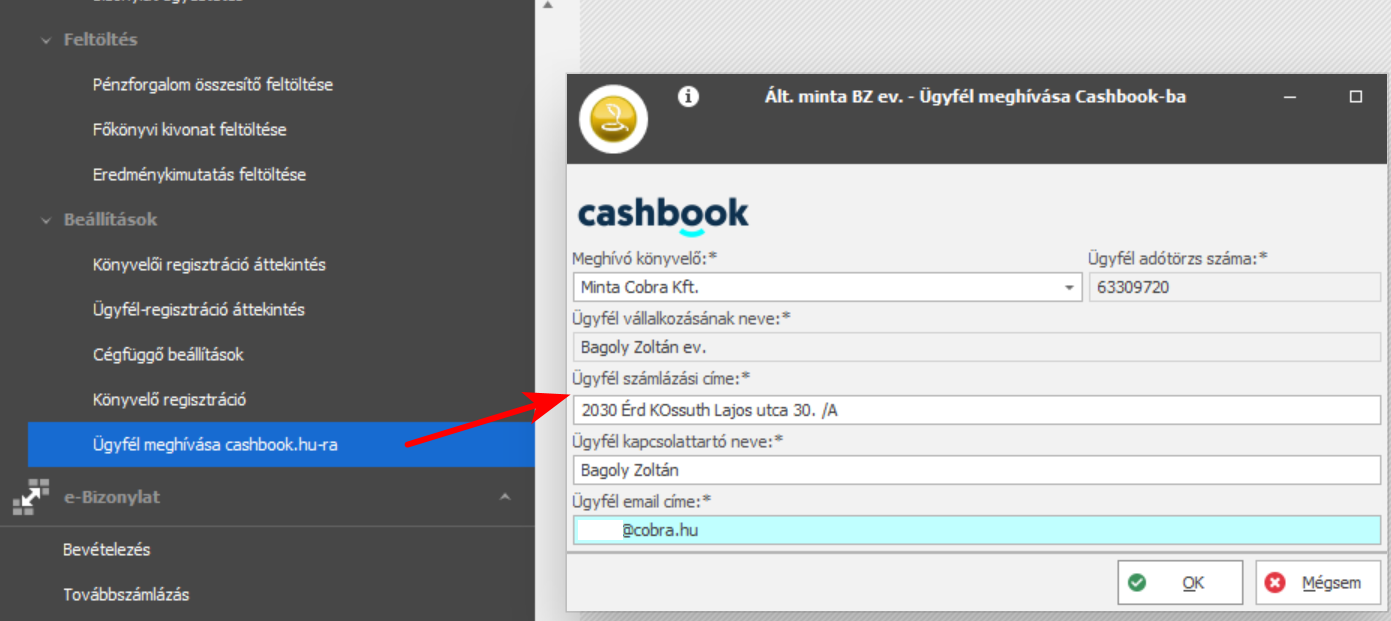Open Pénzforgalom összesítő feltöltése
This screenshot has width=1391, height=621.
212,85
